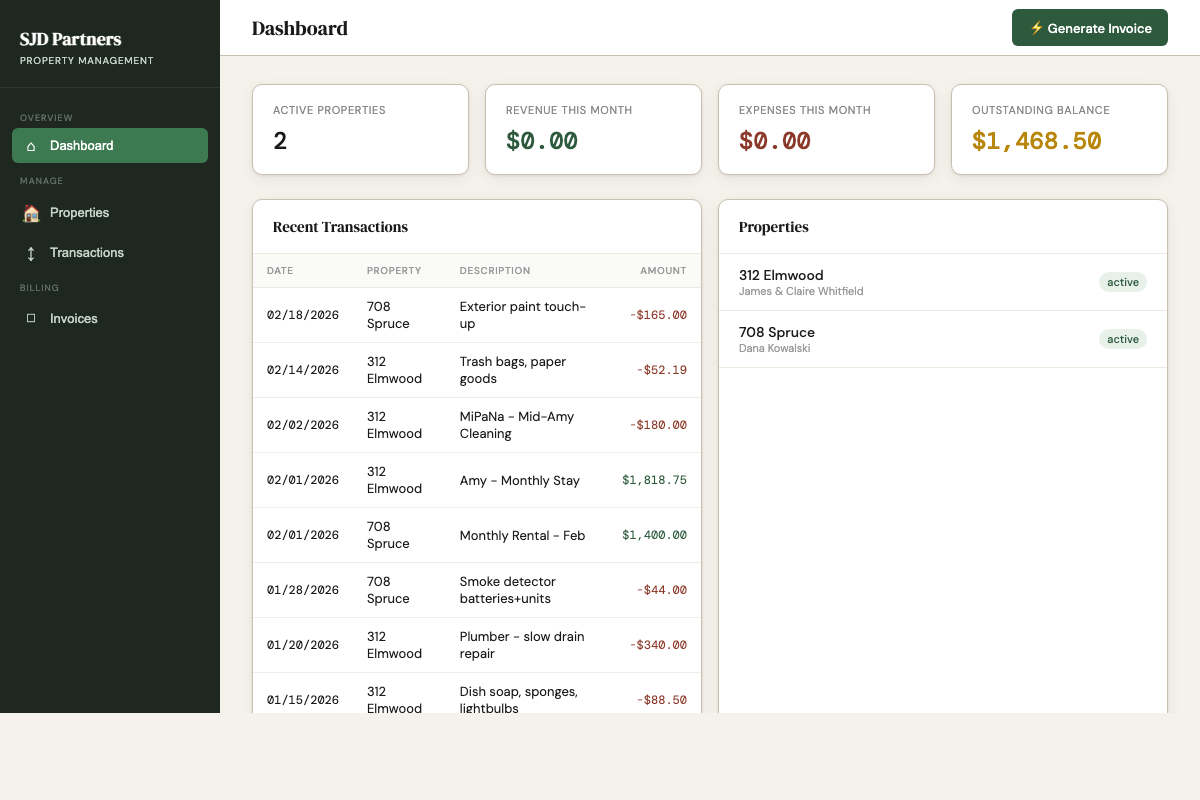
Task: Click the active badge beside 708 Spruce
Action: [x=1122, y=339]
